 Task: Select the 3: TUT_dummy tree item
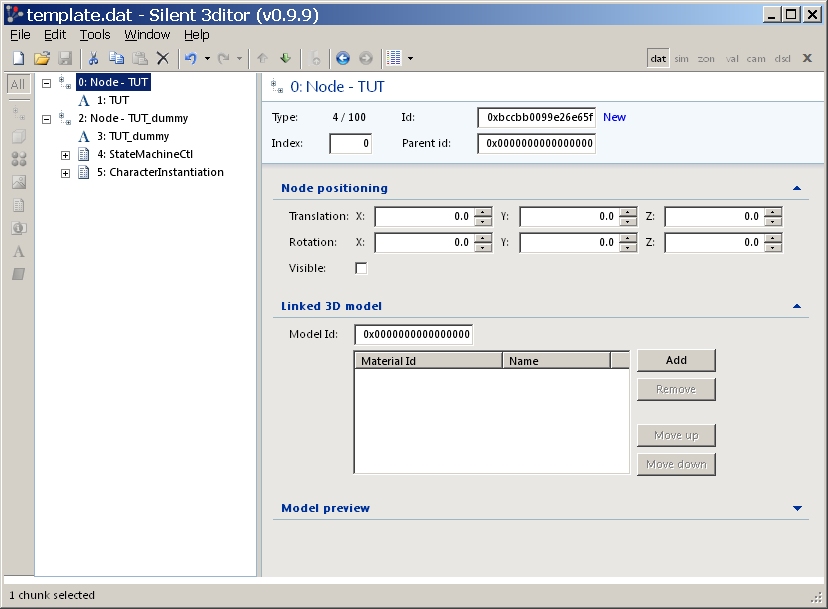click(x=133, y=136)
